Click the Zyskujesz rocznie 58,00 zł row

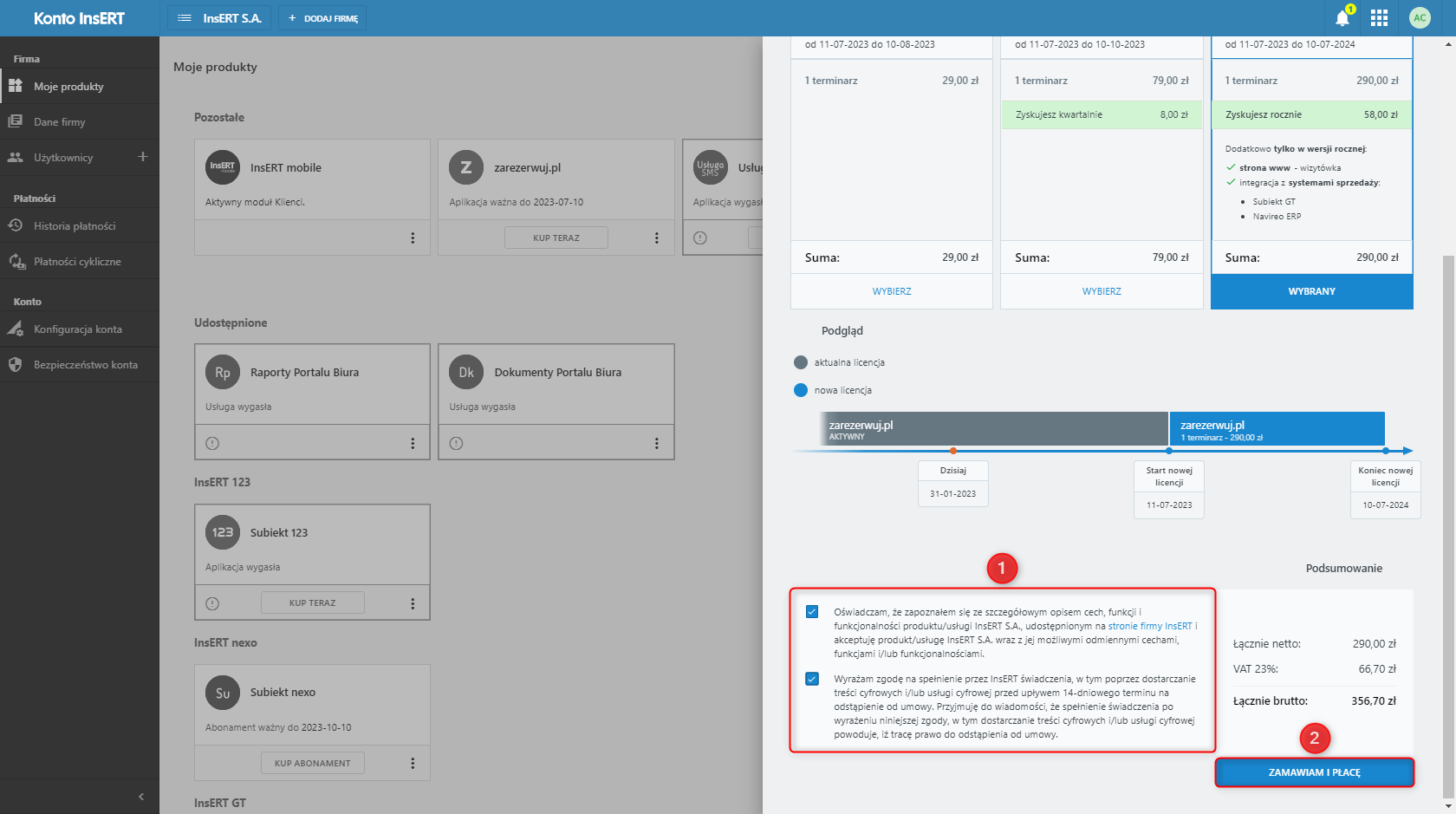(x=1312, y=114)
